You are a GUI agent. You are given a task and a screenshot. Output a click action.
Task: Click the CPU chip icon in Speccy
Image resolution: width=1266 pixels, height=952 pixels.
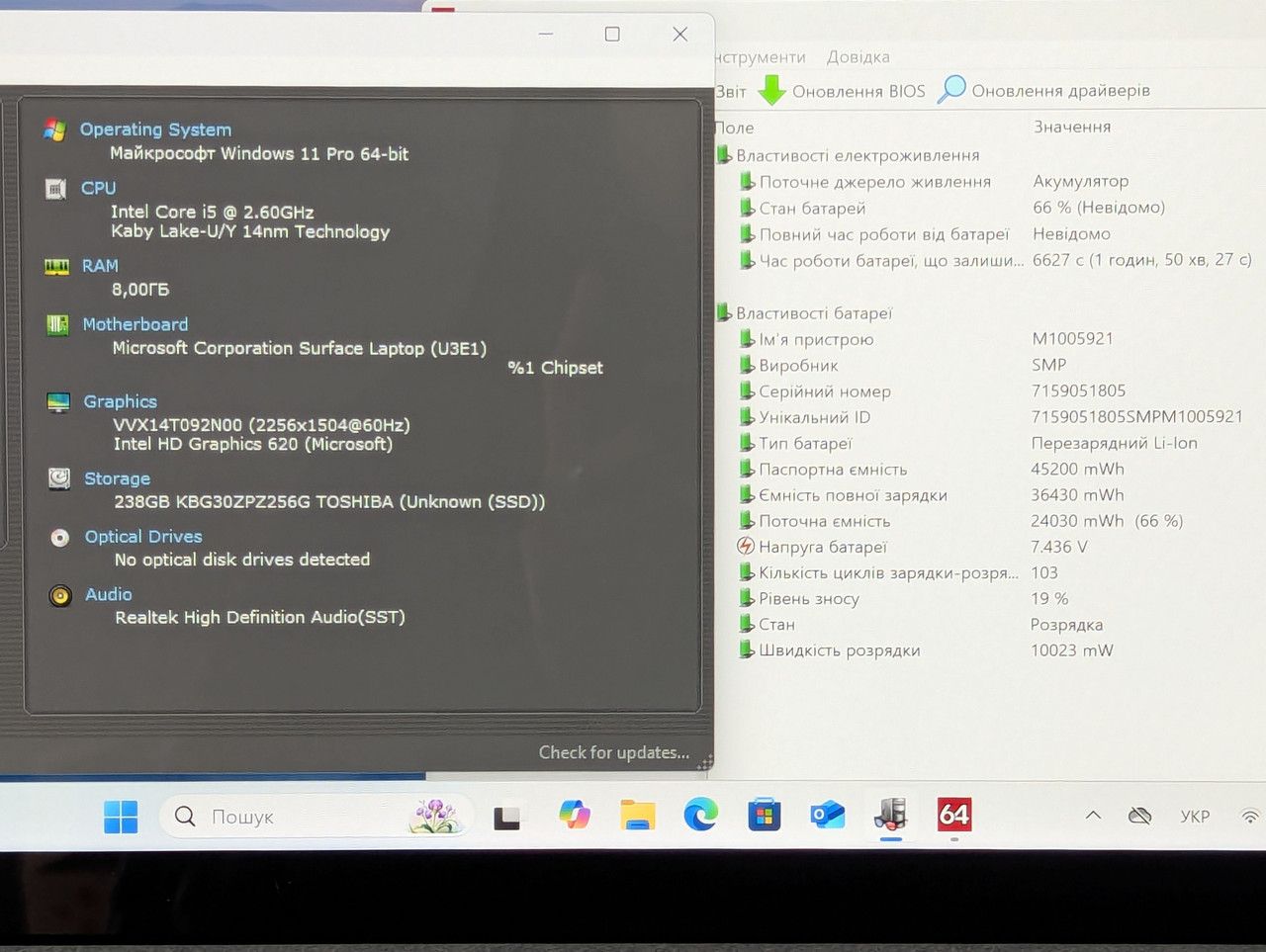coord(56,189)
